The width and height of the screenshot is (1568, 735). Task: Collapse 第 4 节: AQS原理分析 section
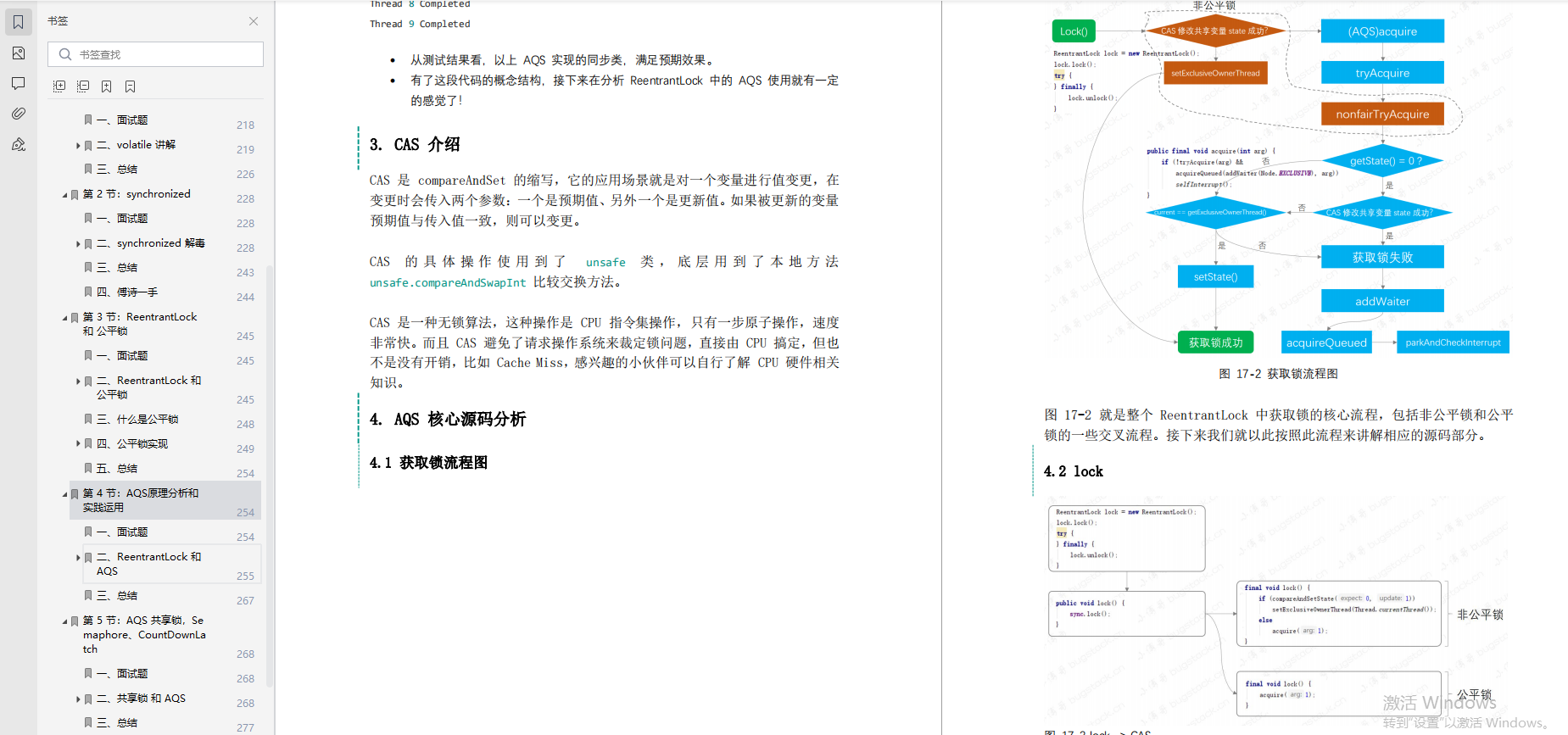coord(64,494)
